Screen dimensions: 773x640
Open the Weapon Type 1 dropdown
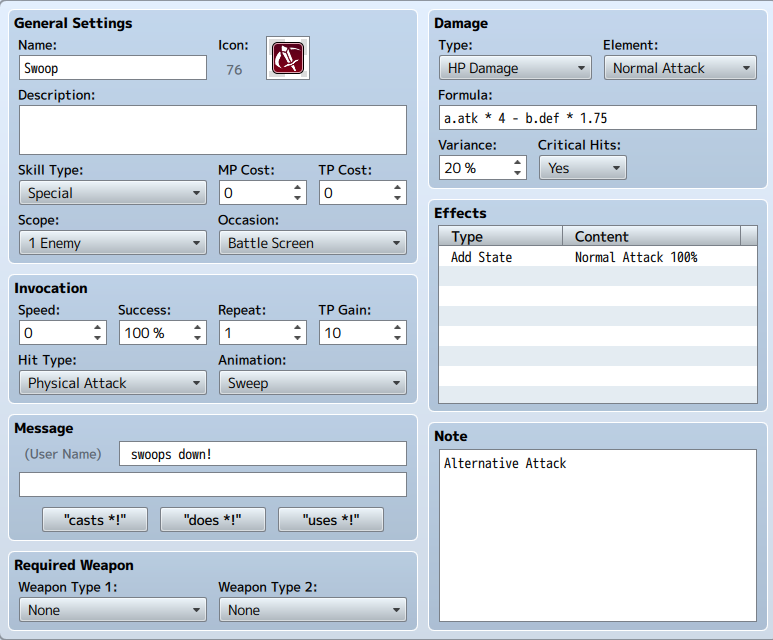(112, 610)
